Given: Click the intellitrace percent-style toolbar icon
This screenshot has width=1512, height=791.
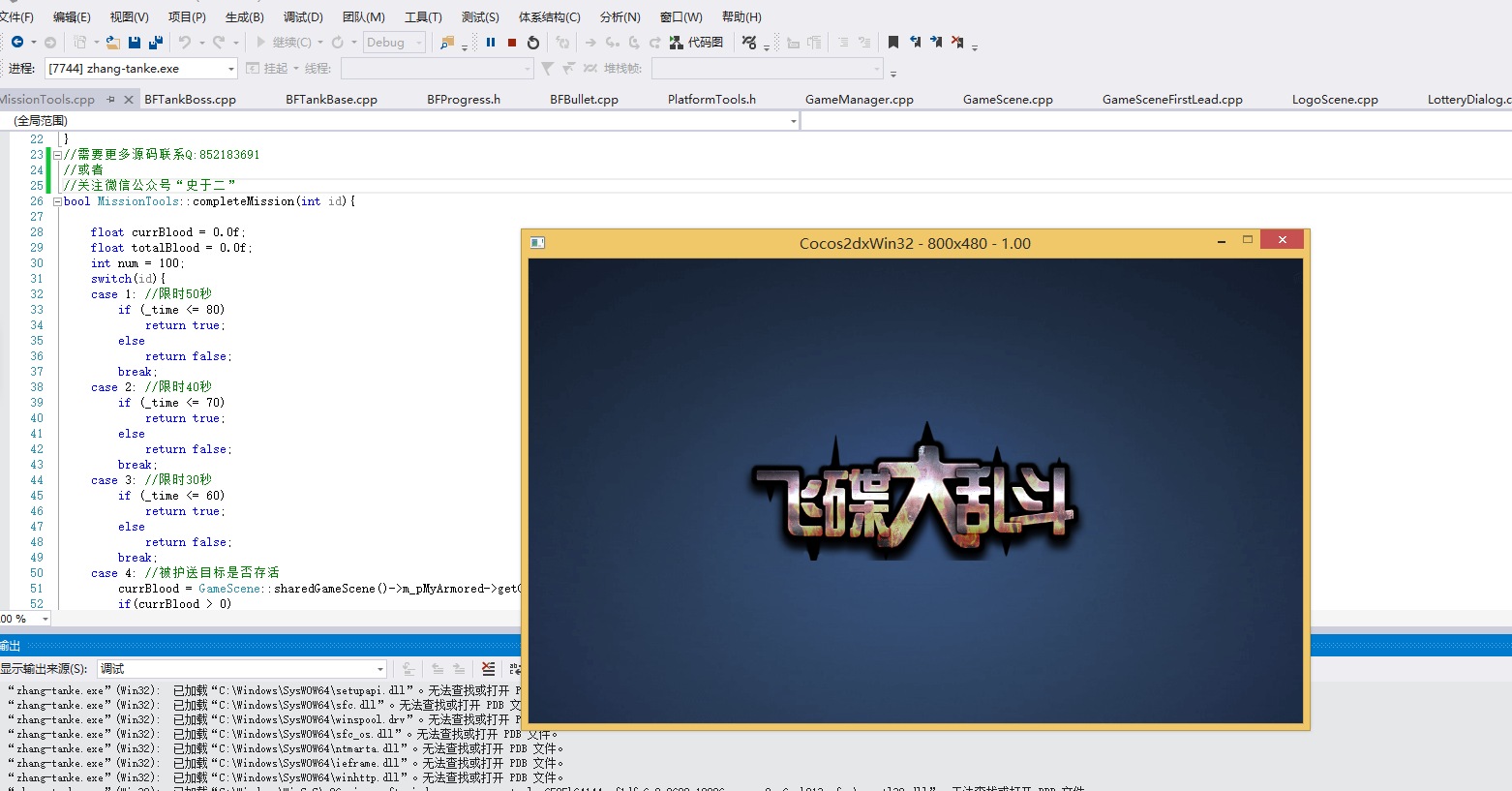Looking at the screenshot, I should click(749, 42).
